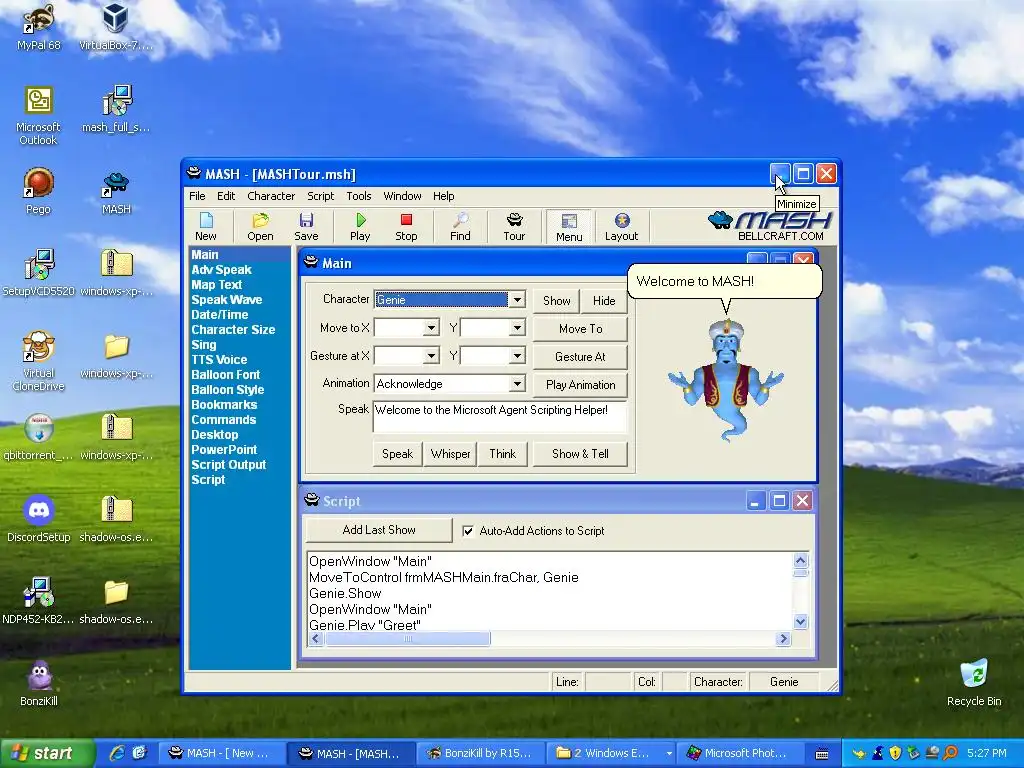1024x768 pixels.
Task: Click the Play Animation button
Action: point(581,385)
